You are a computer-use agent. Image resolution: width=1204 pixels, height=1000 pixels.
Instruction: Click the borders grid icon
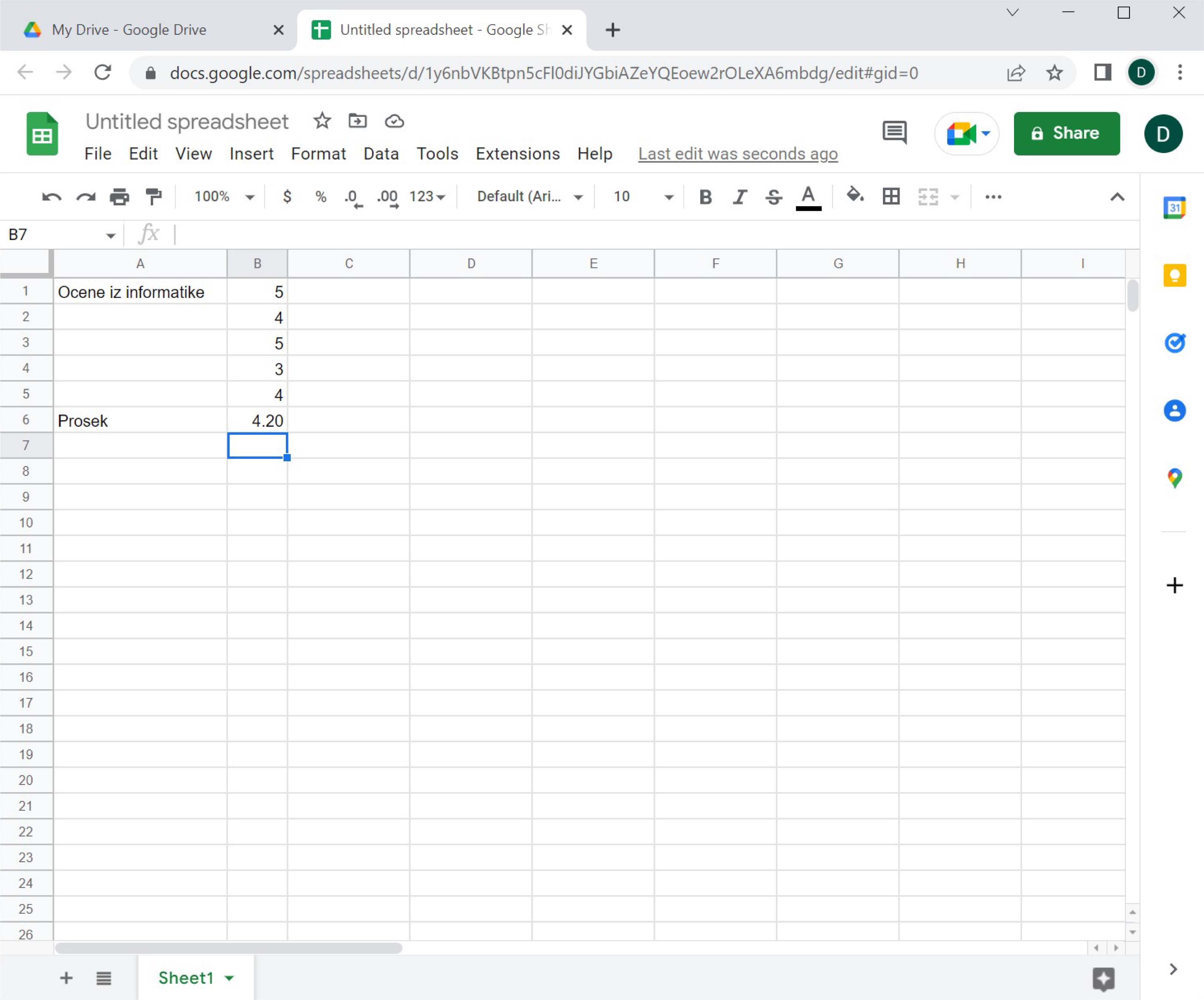click(x=891, y=197)
